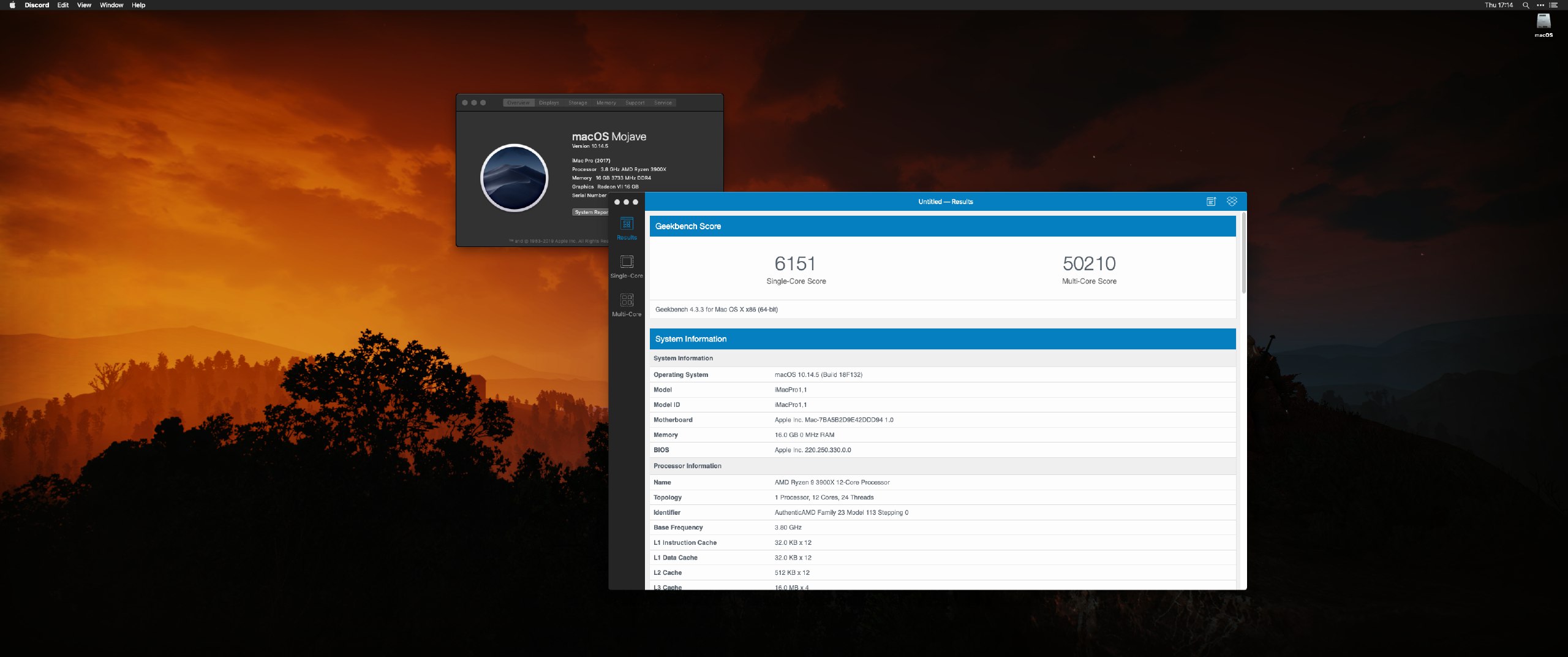The image size is (1568, 657).
Task: Switch to Support tab in About This Mac
Action: pyautogui.click(x=635, y=103)
